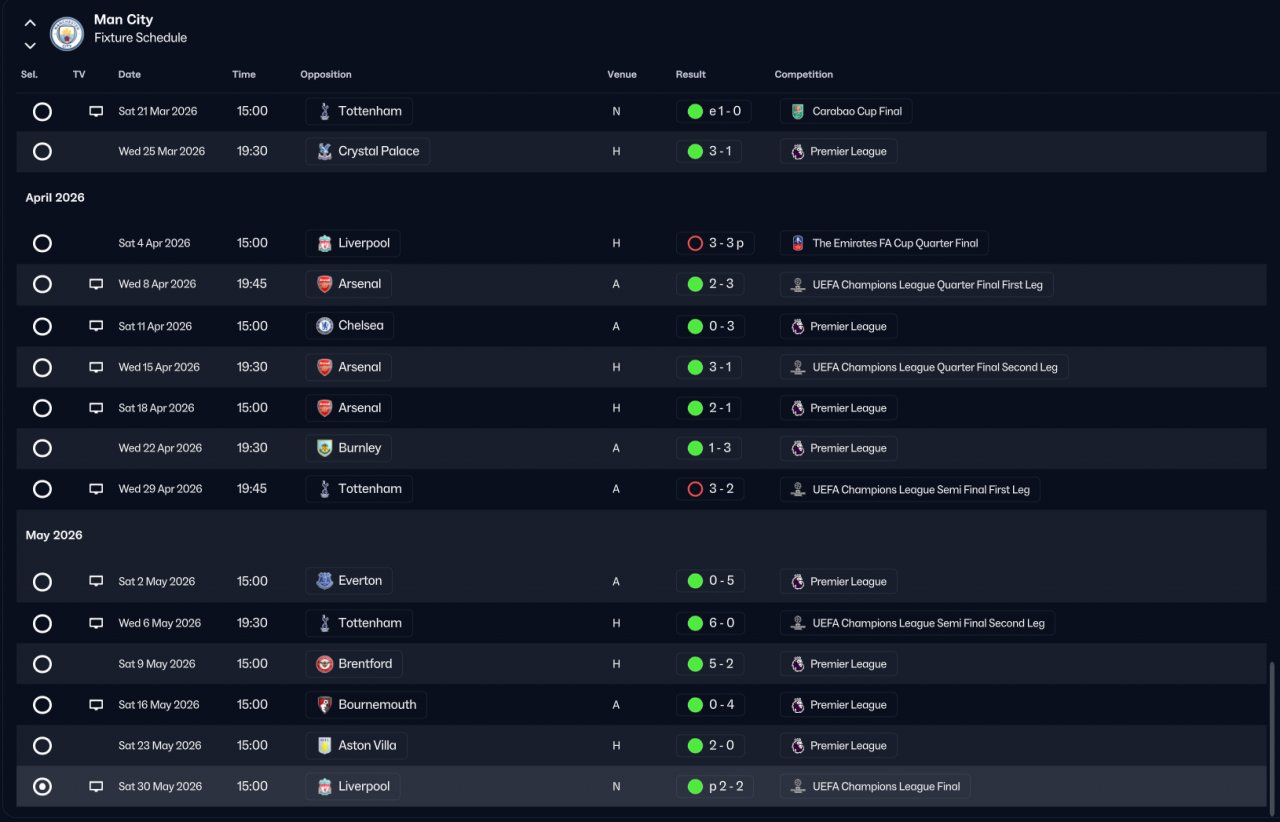Click the Chelsea club crest

point(324,326)
